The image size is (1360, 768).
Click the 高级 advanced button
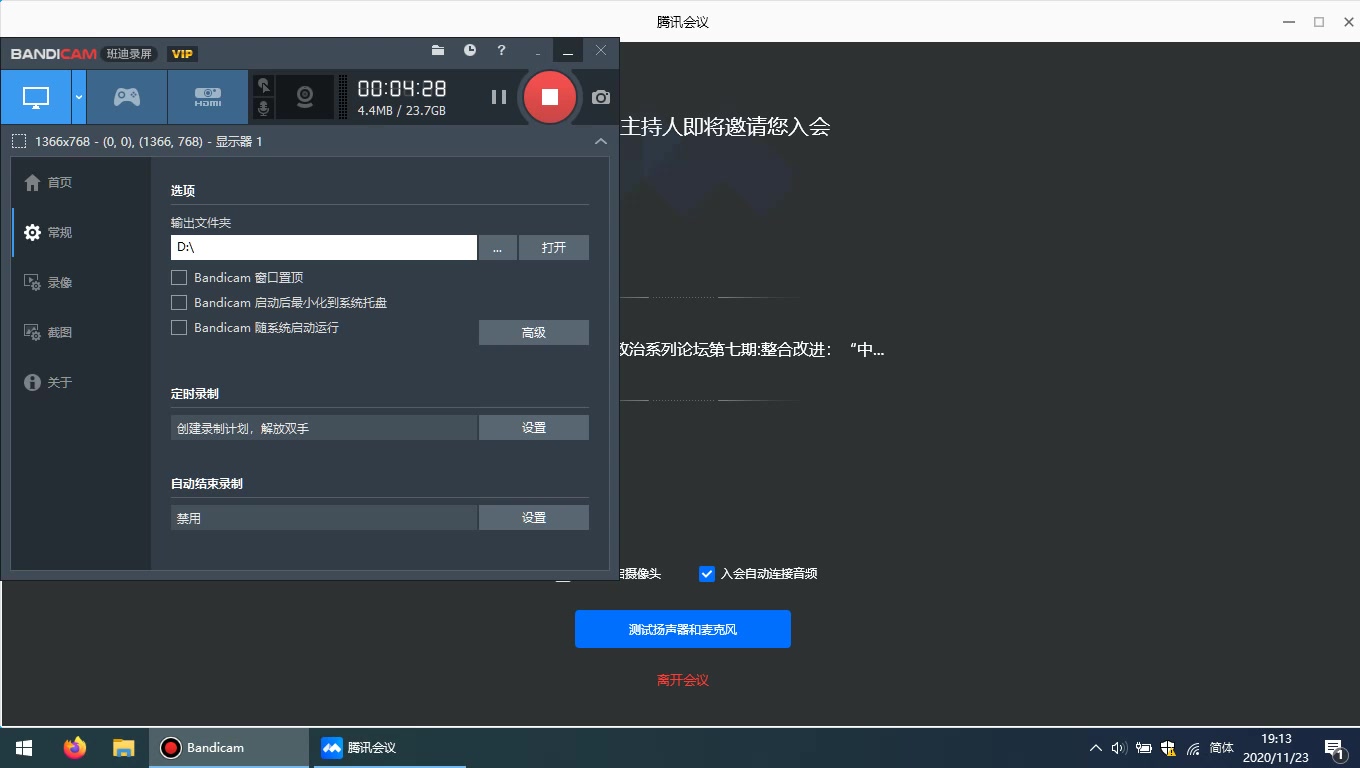pos(534,332)
